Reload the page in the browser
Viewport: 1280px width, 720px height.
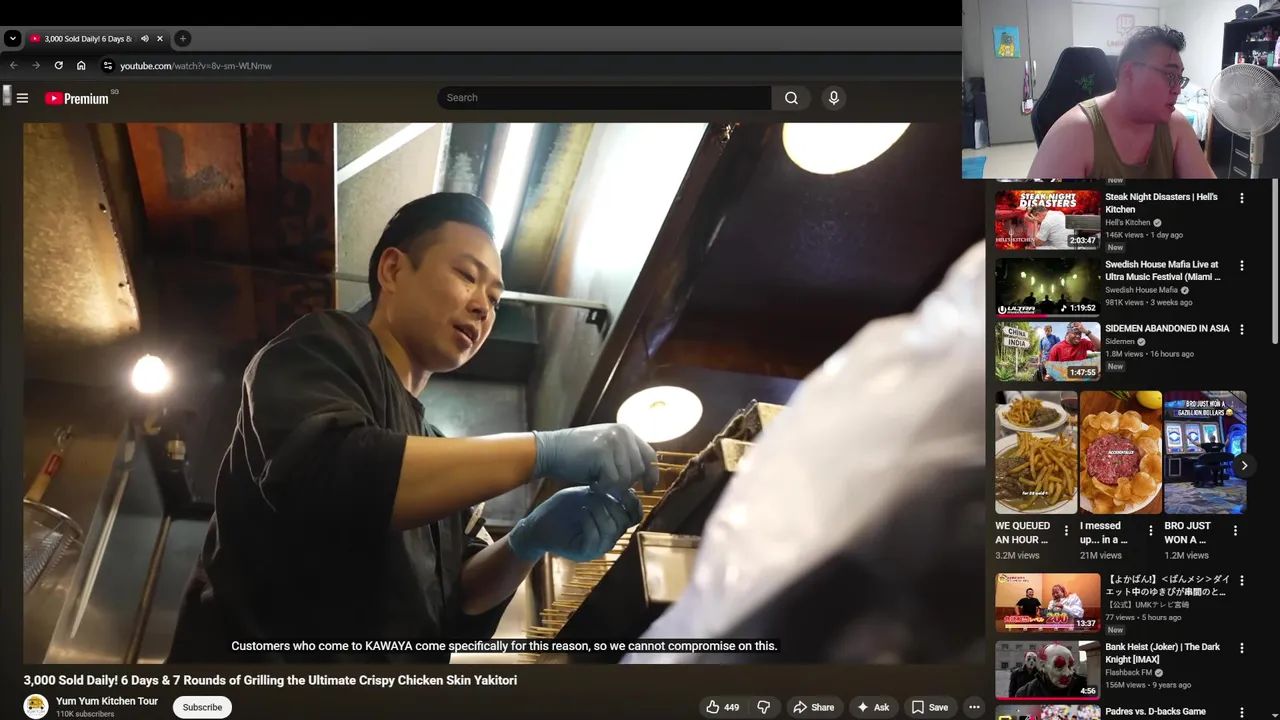pos(58,66)
